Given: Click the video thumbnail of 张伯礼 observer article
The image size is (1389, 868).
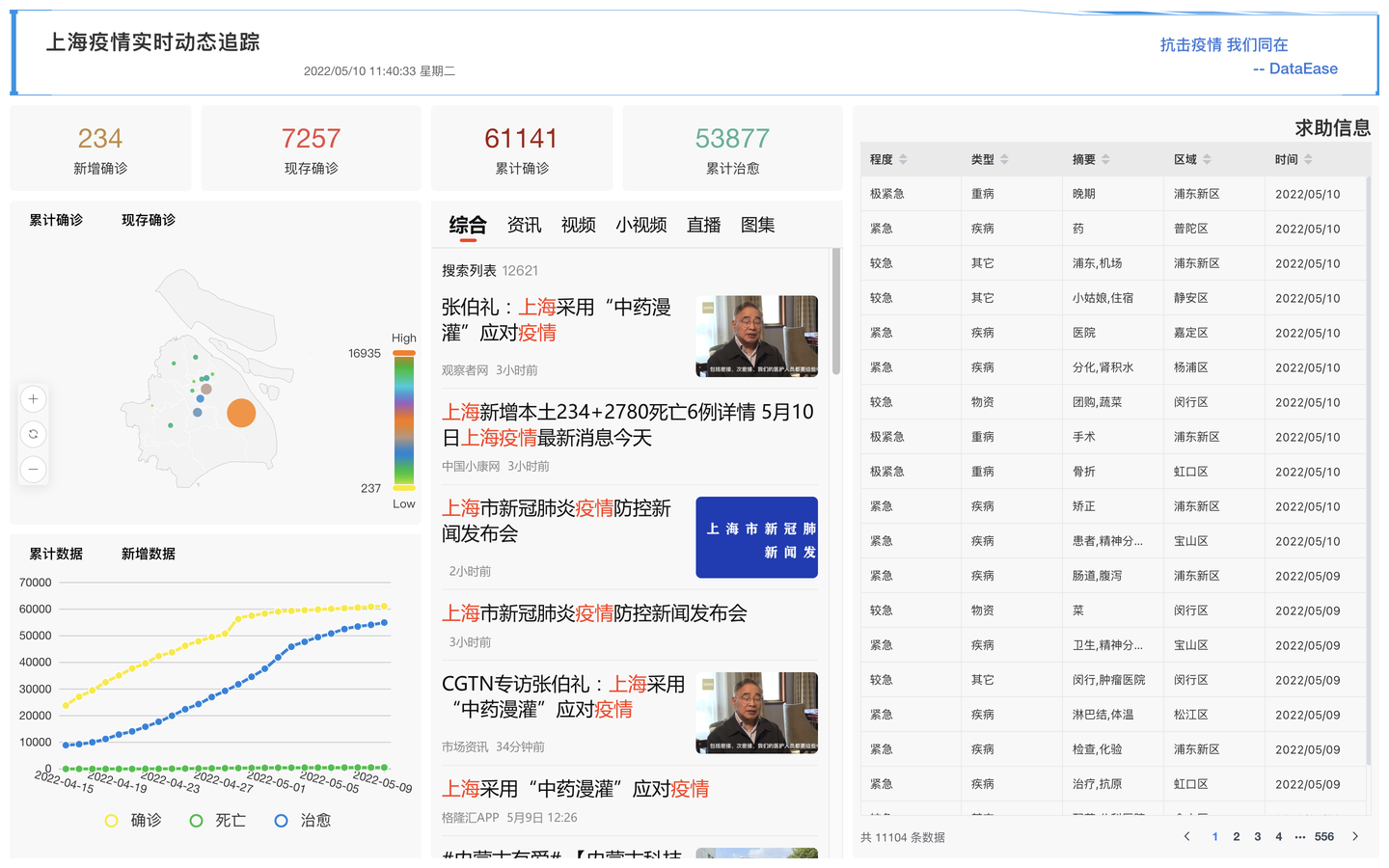Looking at the screenshot, I should [756, 336].
